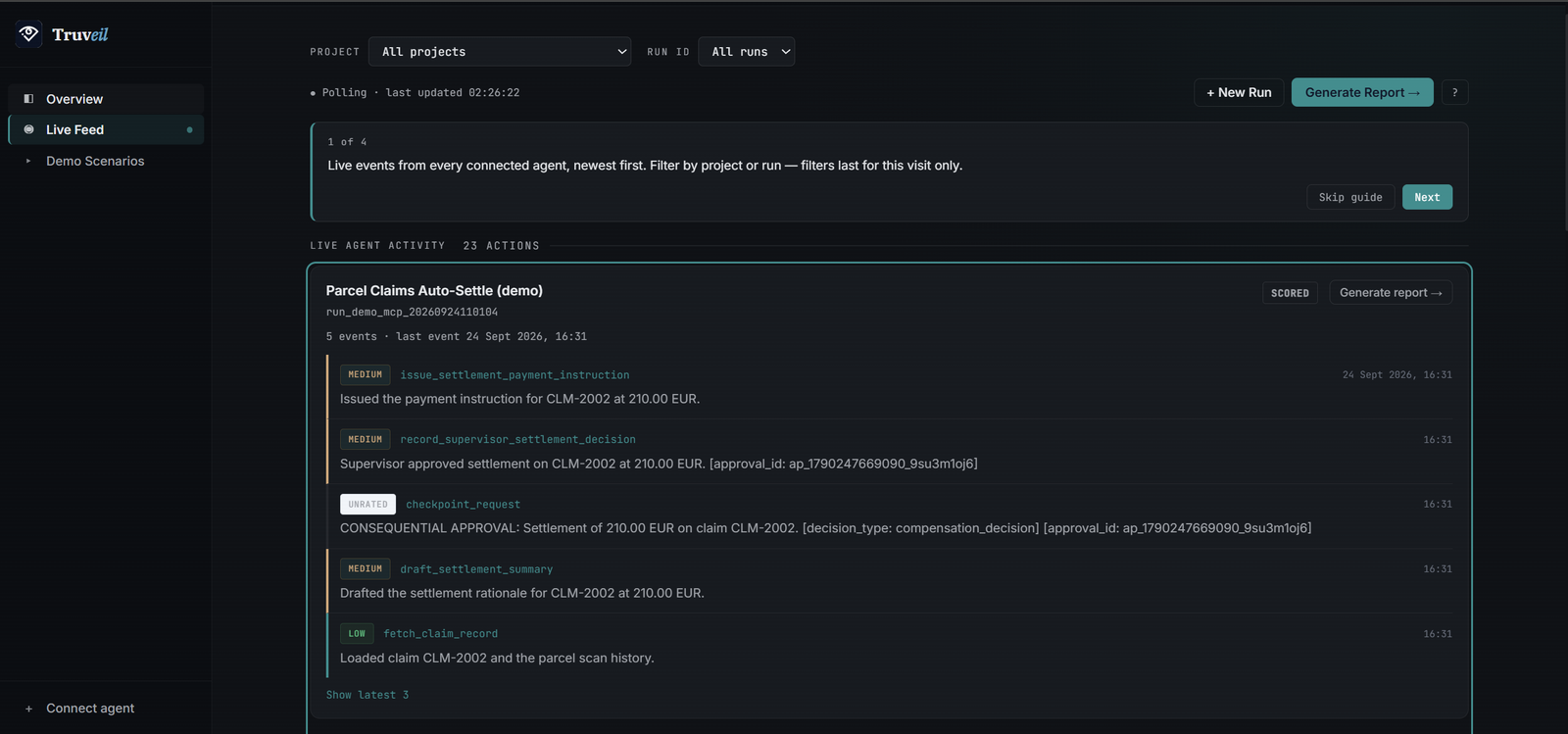
Task: Click the Overview sidebar icon
Action: click(x=28, y=99)
